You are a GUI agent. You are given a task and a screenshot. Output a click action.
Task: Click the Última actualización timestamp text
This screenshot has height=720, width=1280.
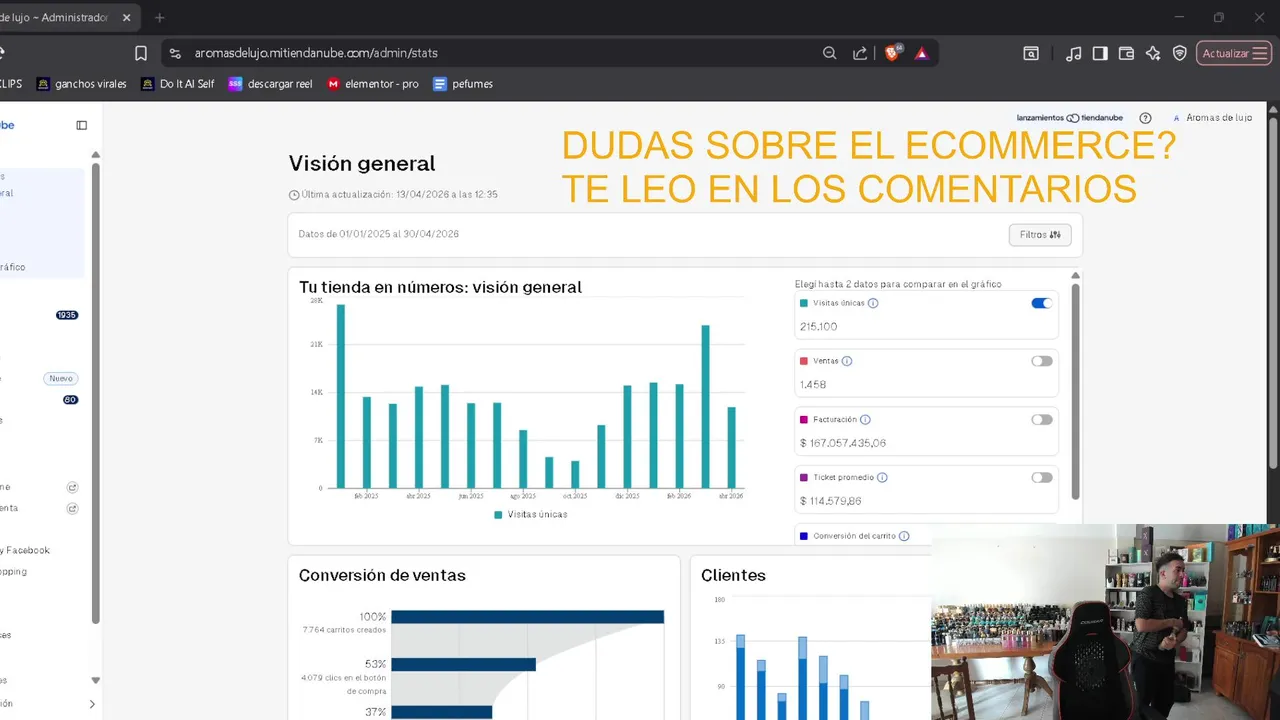(400, 195)
